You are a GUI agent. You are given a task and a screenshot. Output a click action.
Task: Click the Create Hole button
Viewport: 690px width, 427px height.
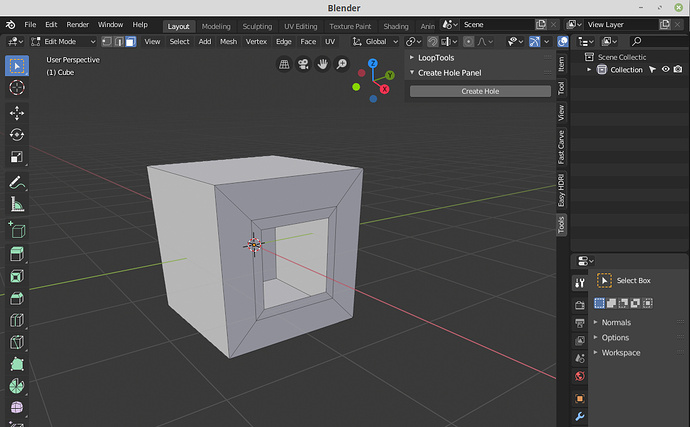480,91
